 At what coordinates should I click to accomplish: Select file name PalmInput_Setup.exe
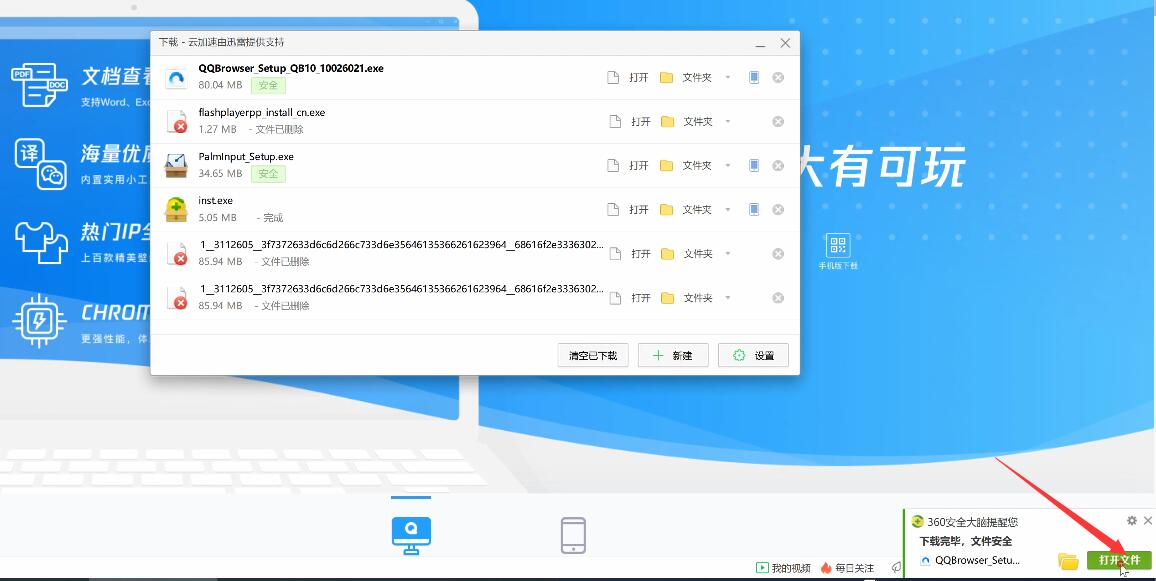point(246,157)
